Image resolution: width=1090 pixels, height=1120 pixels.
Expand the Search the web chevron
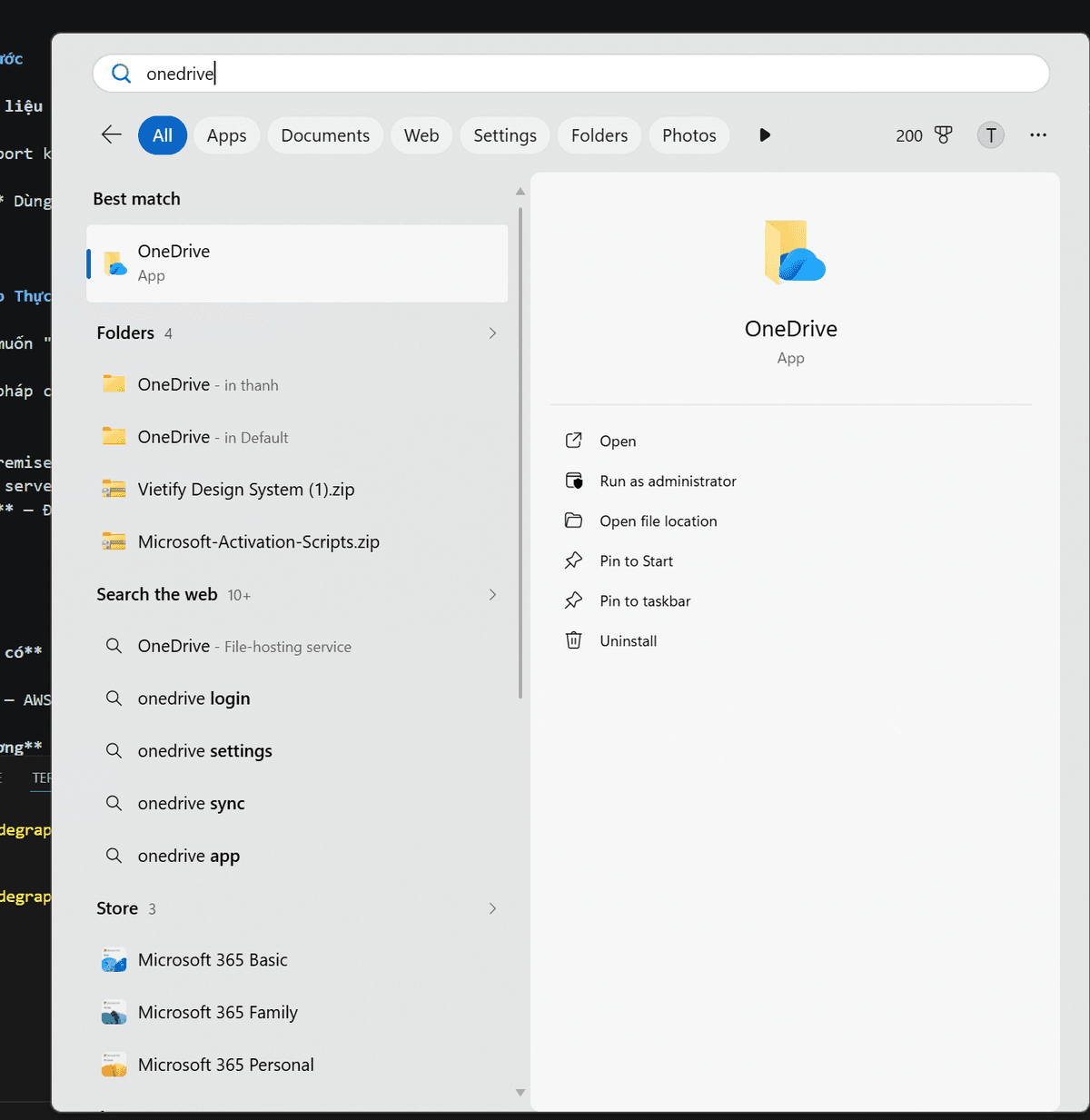pyautogui.click(x=492, y=595)
